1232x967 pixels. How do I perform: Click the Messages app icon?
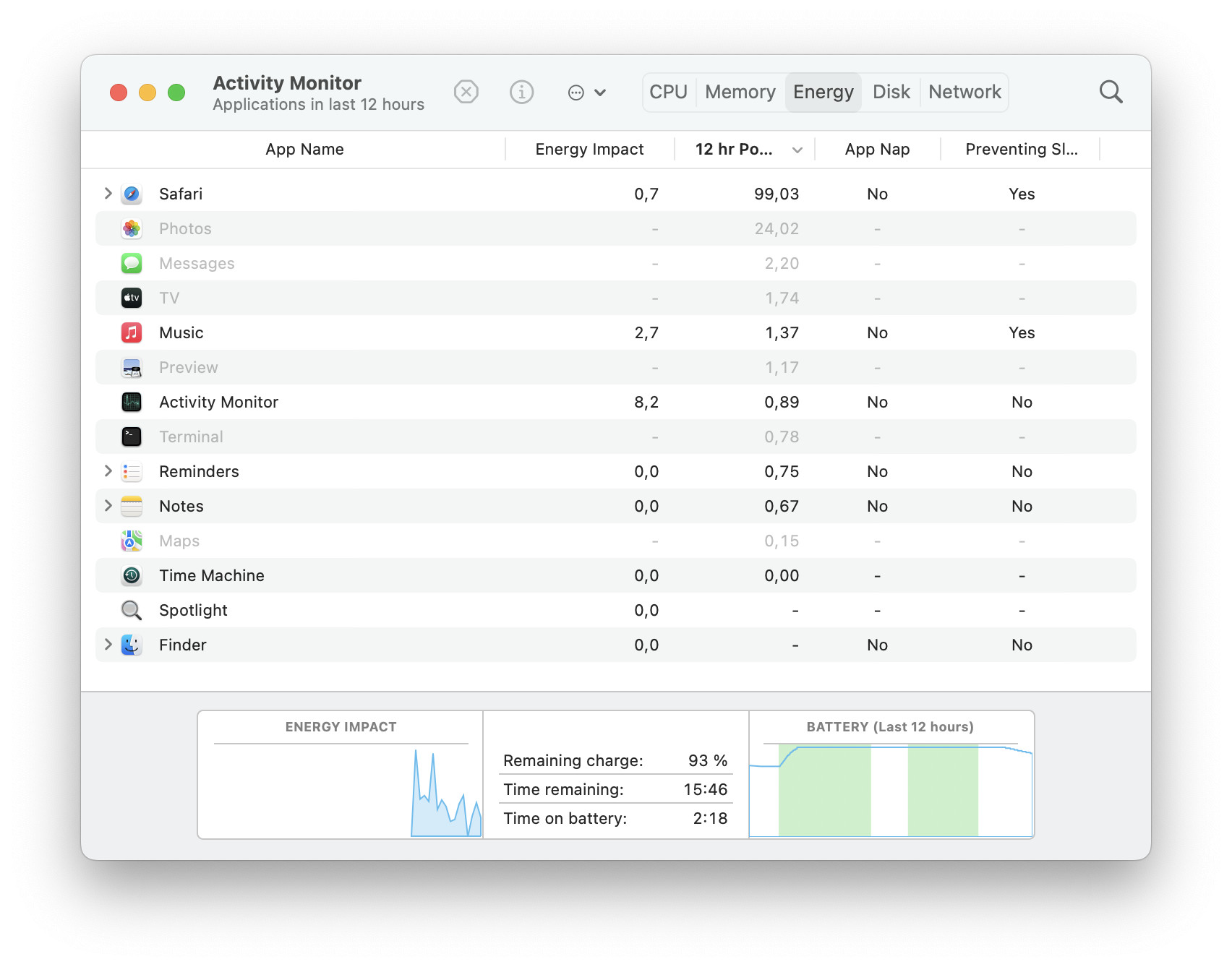(x=132, y=263)
